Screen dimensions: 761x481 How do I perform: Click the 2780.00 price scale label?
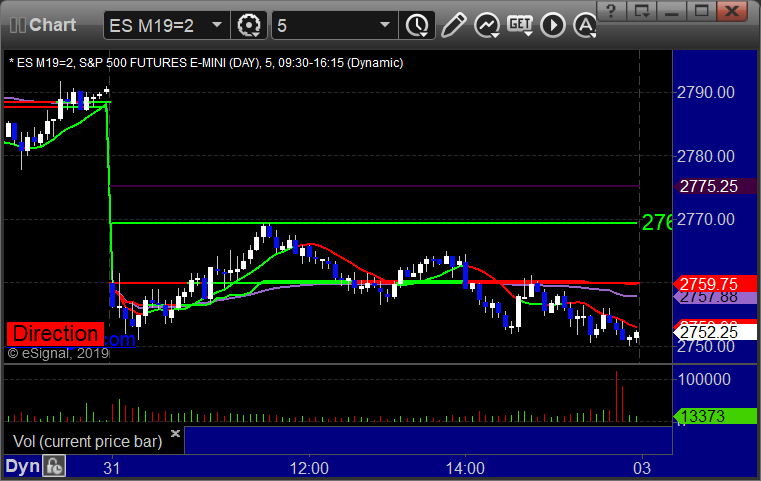[x=706, y=156]
